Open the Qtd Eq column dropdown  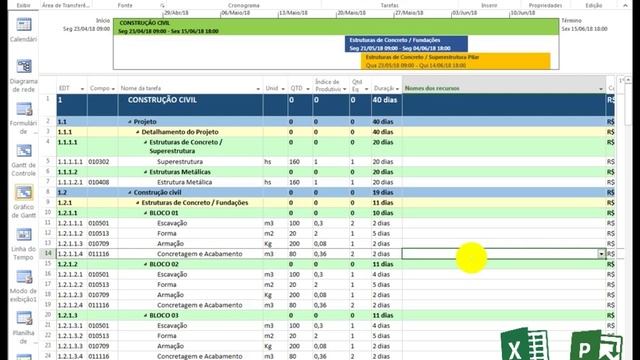pyautogui.click(x=366, y=89)
